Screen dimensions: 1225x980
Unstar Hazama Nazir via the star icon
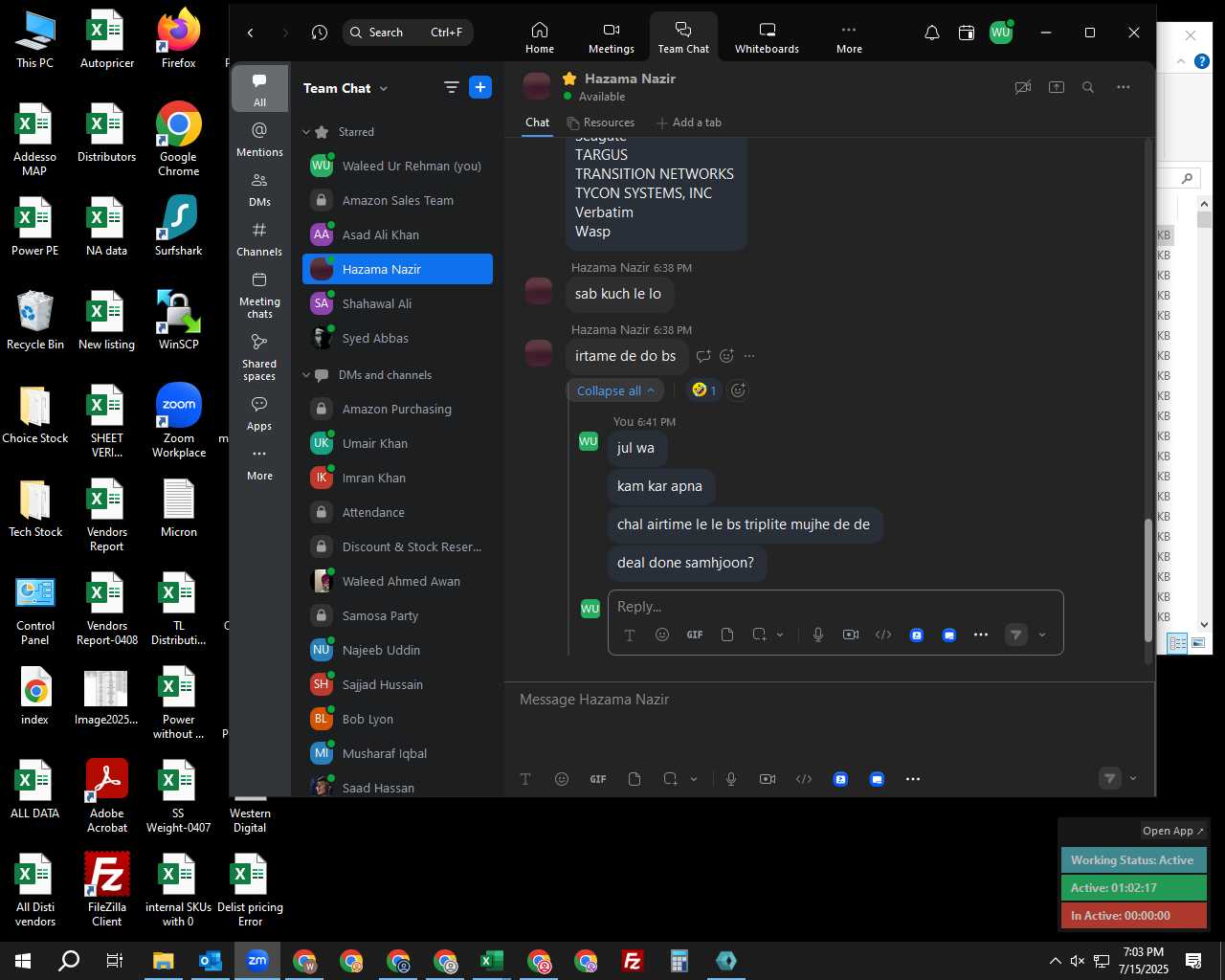[569, 78]
